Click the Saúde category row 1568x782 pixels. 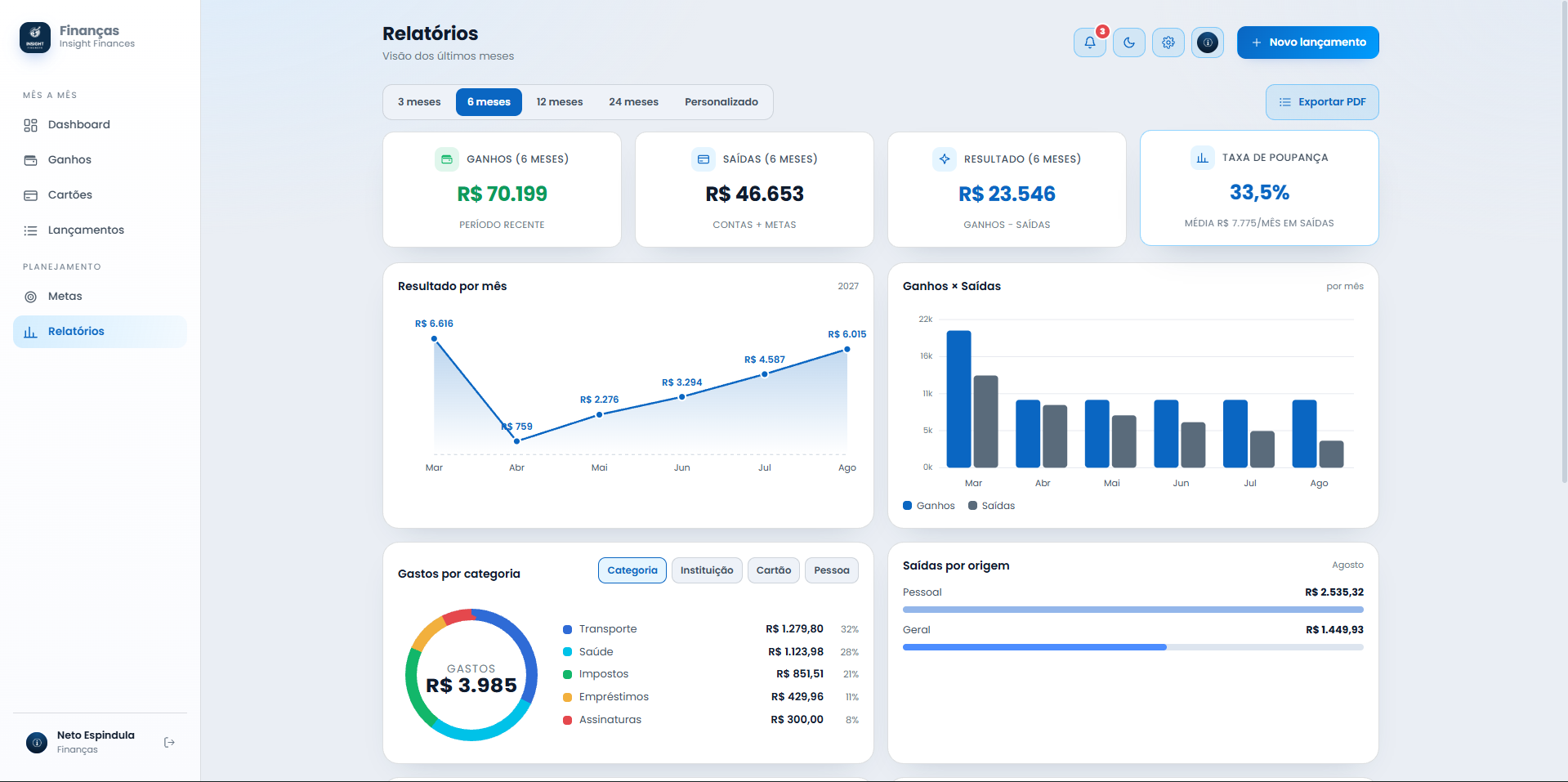pos(710,652)
